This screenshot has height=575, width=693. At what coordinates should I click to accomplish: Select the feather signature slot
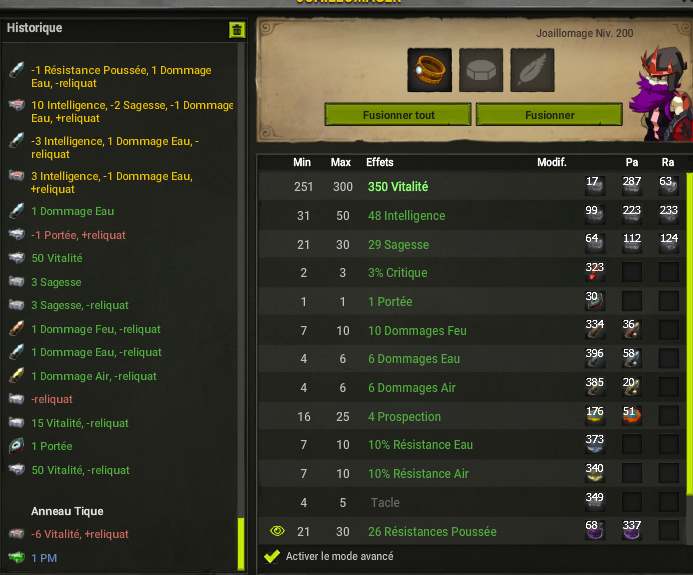tap(532, 70)
